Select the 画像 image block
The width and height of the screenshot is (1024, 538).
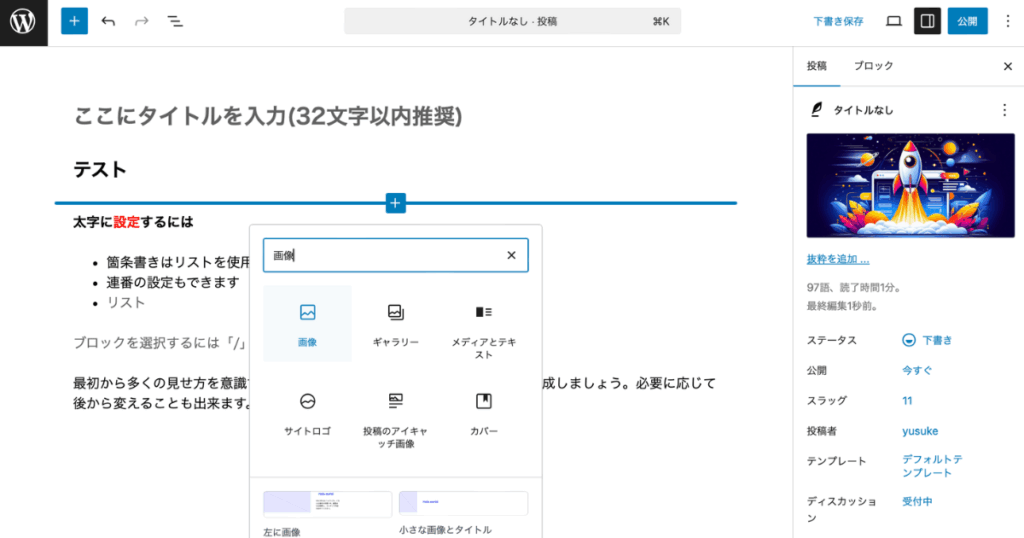(307, 323)
